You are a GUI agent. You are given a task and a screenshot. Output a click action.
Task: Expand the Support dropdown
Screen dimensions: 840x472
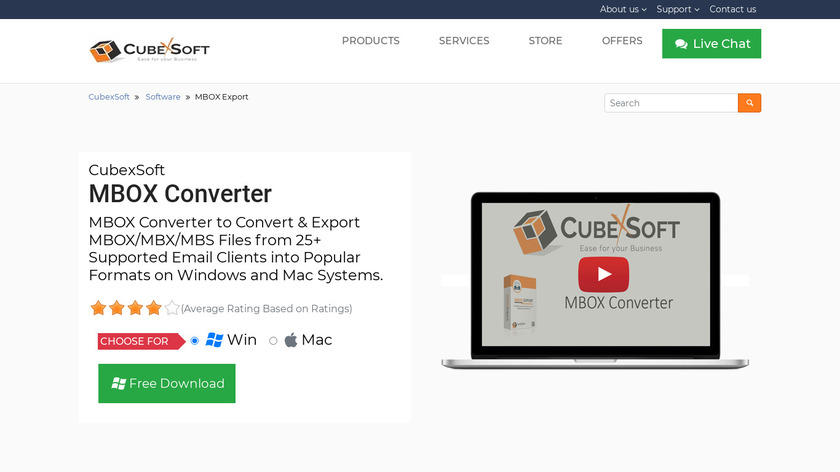click(x=678, y=9)
